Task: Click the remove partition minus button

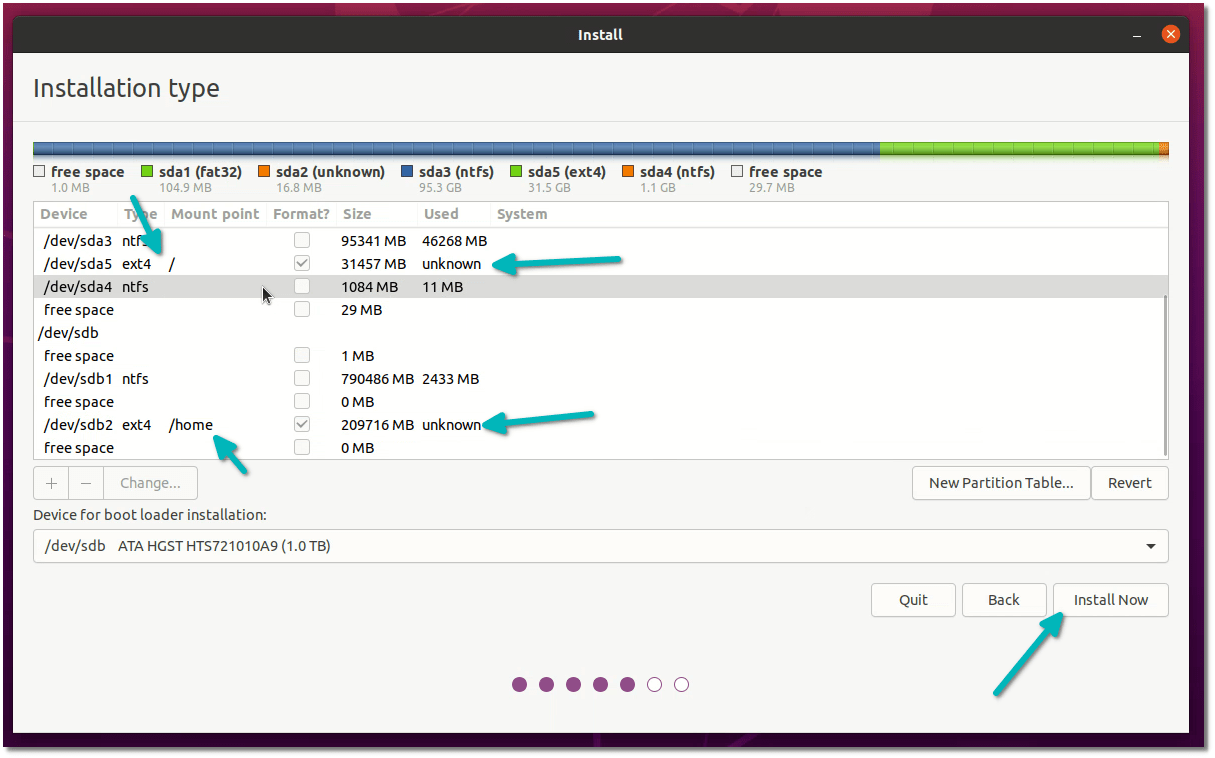Action: pos(86,483)
